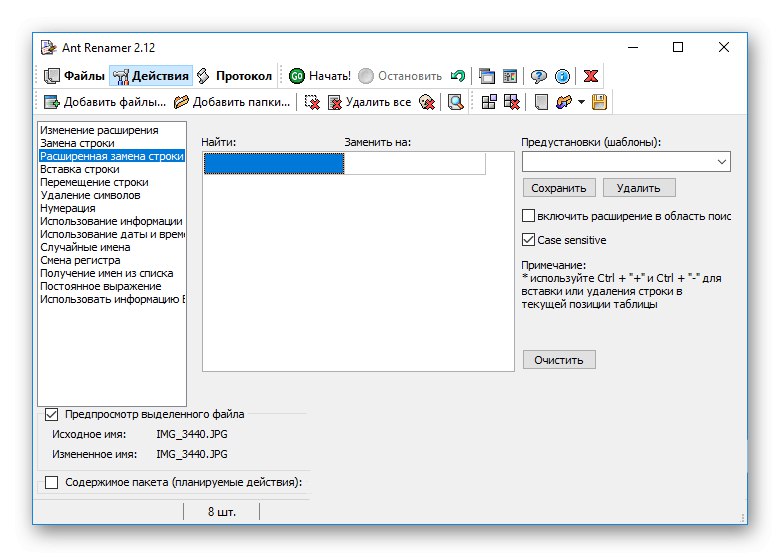Open the Протокол tab
Image resolution: width=780 pixels, height=557 pixels.
pyautogui.click(x=234, y=76)
